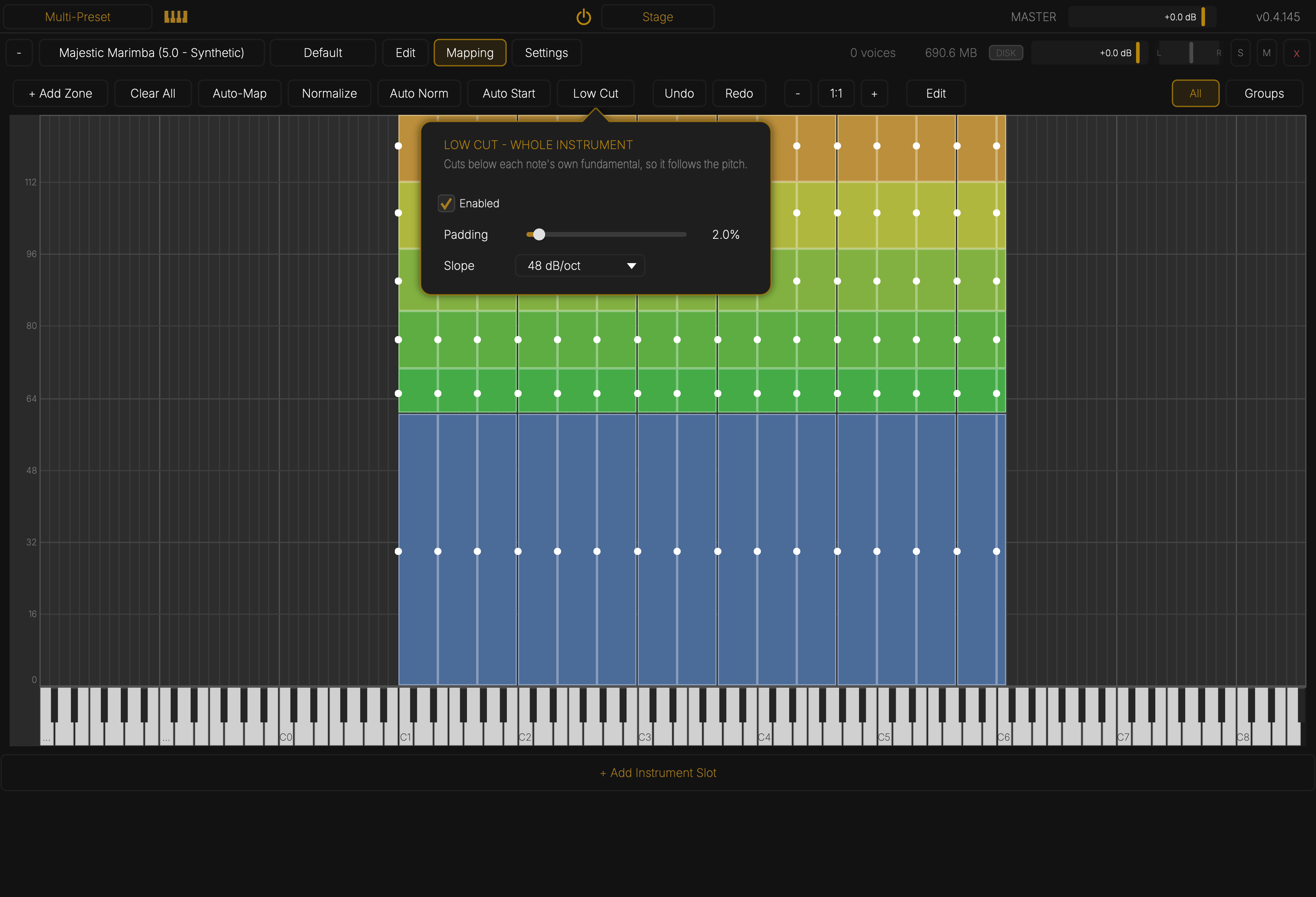Remove the instrument slot with the red X
Screen dimensions: 1316x897
[x=1296, y=53]
